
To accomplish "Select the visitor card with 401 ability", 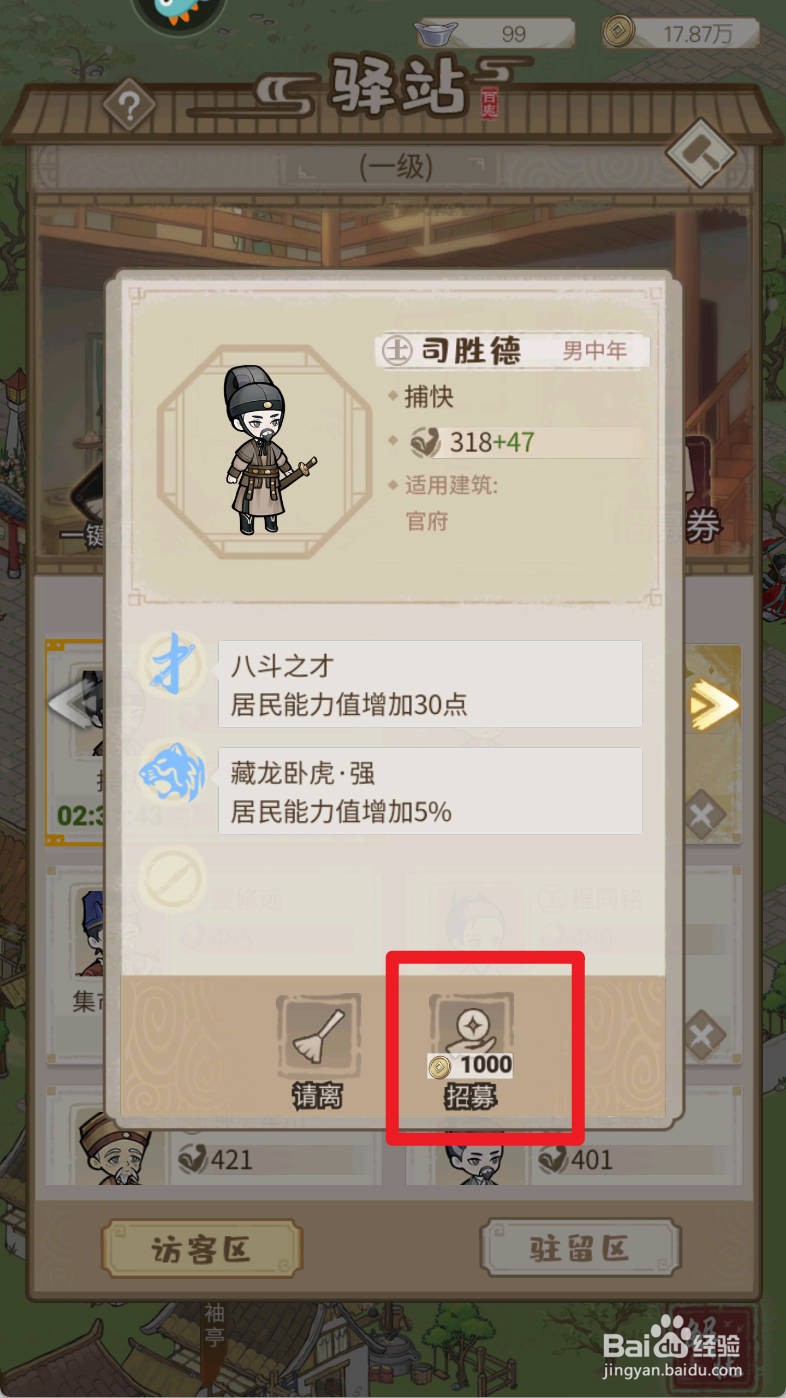I will coord(574,1138).
